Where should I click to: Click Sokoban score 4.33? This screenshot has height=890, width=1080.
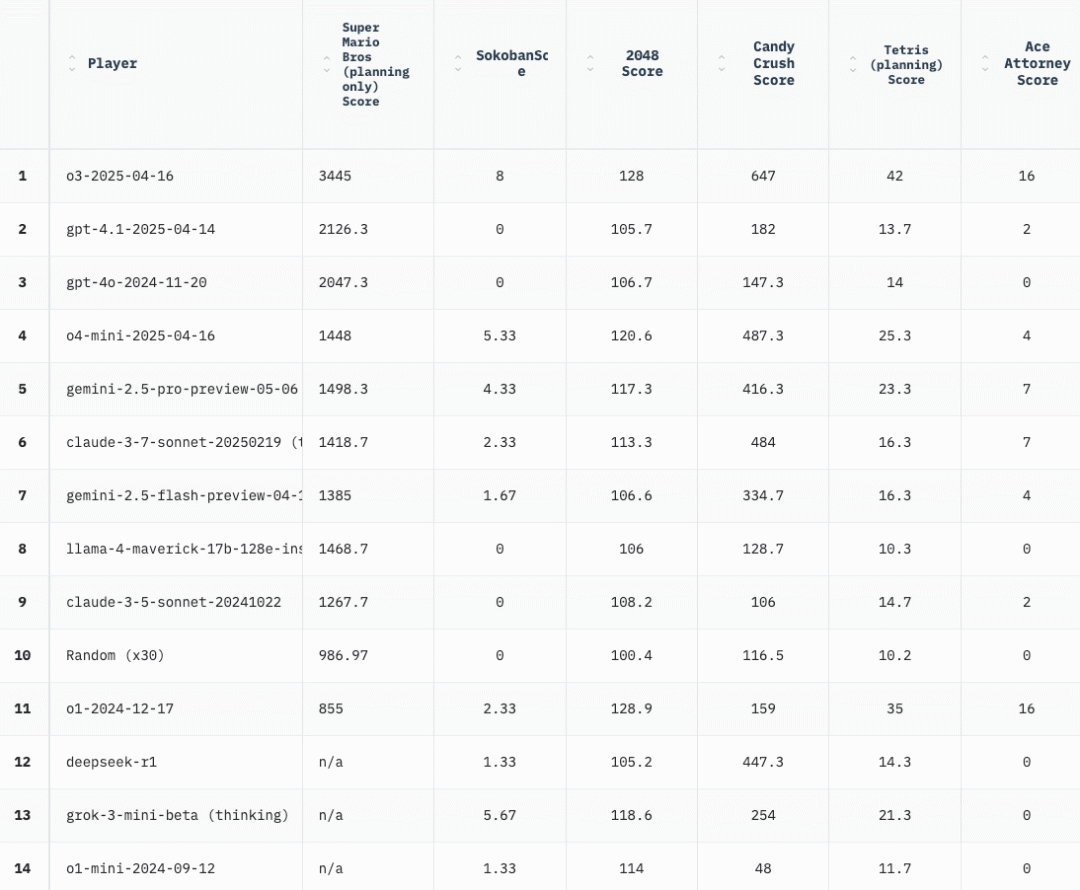(499, 389)
